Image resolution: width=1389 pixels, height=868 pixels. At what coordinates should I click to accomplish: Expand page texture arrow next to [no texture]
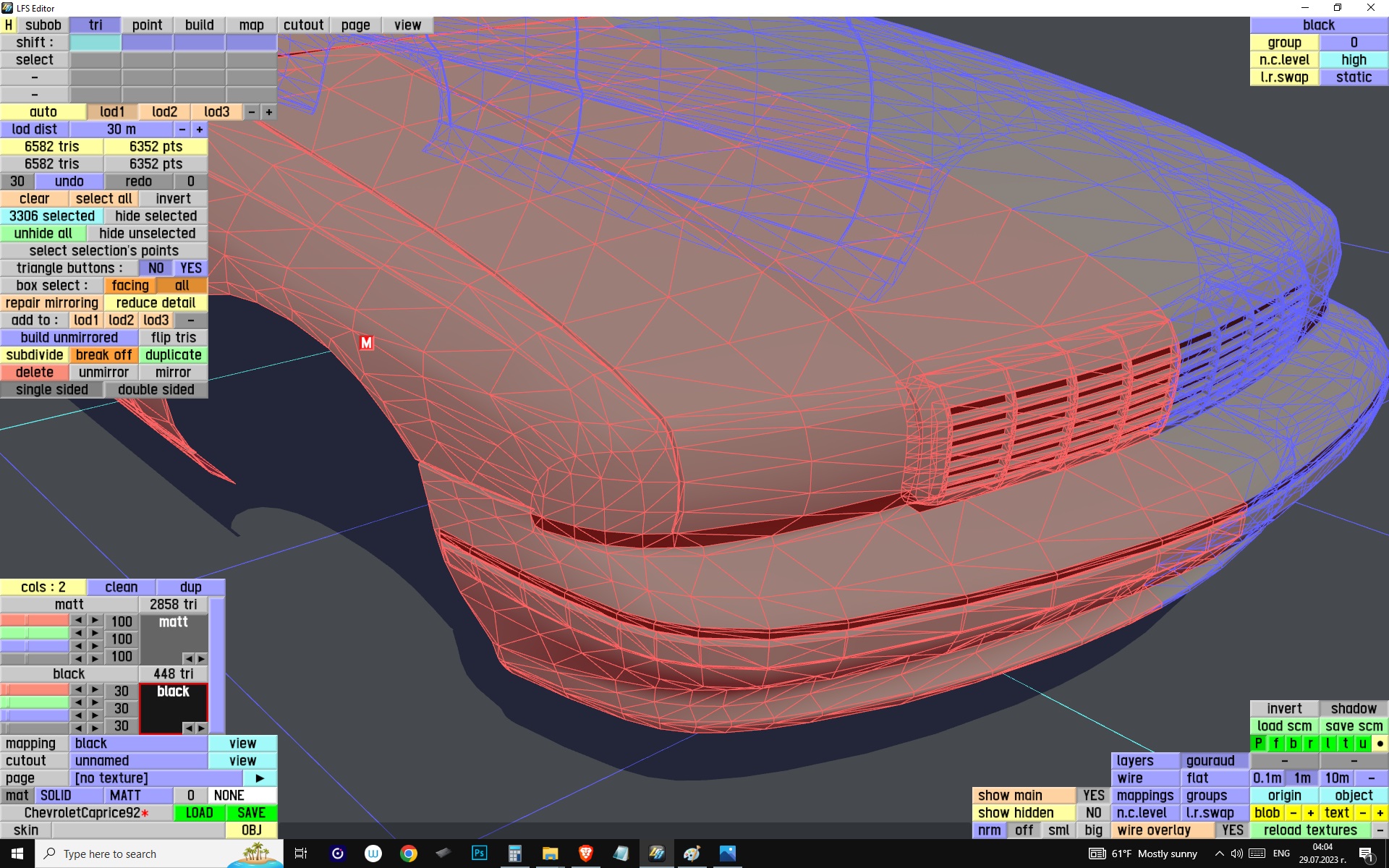coord(260,778)
